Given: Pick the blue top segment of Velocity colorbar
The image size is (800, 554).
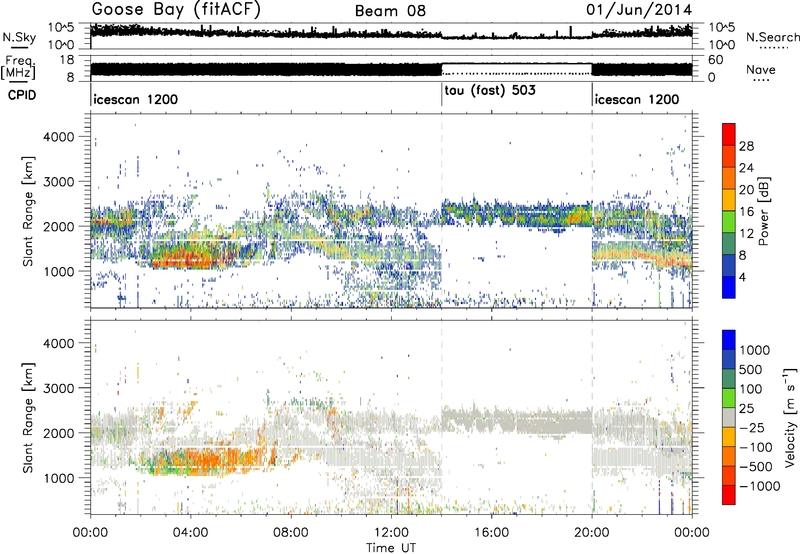Looking at the screenshot, I should point(729,340).
